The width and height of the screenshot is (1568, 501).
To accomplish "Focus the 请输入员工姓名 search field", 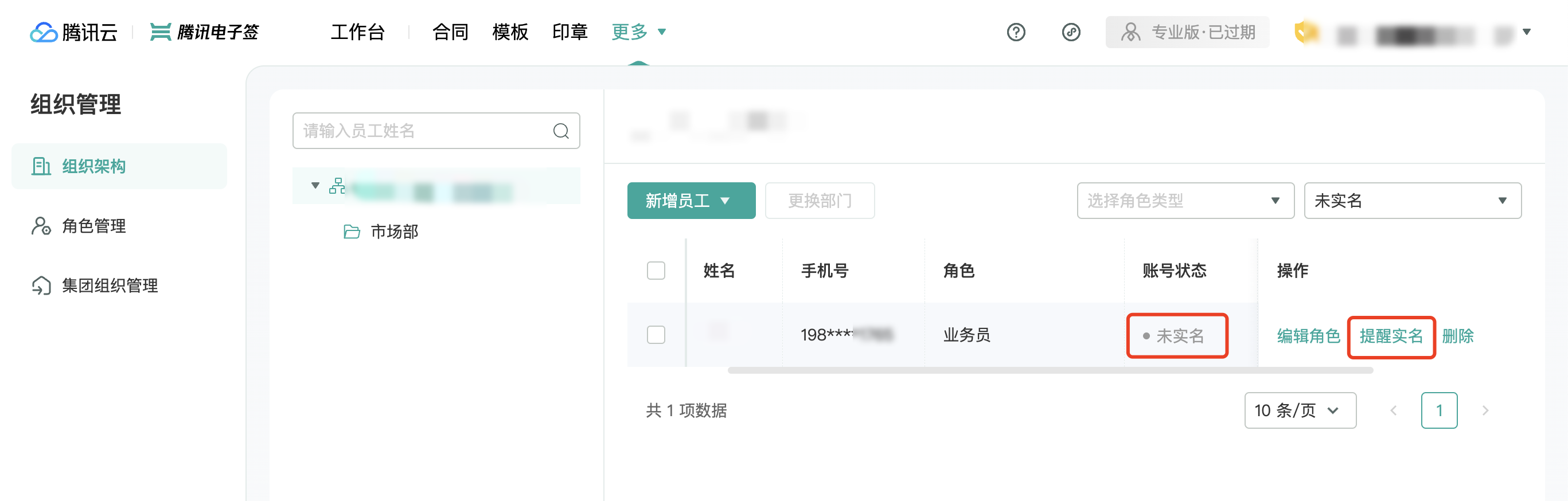I will (436, 131).
